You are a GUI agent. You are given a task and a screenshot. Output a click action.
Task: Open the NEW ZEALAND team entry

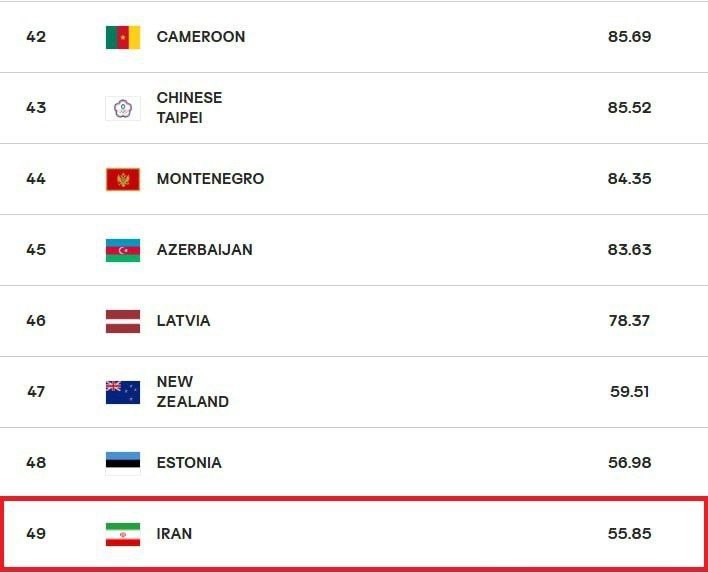pos(193,391)
